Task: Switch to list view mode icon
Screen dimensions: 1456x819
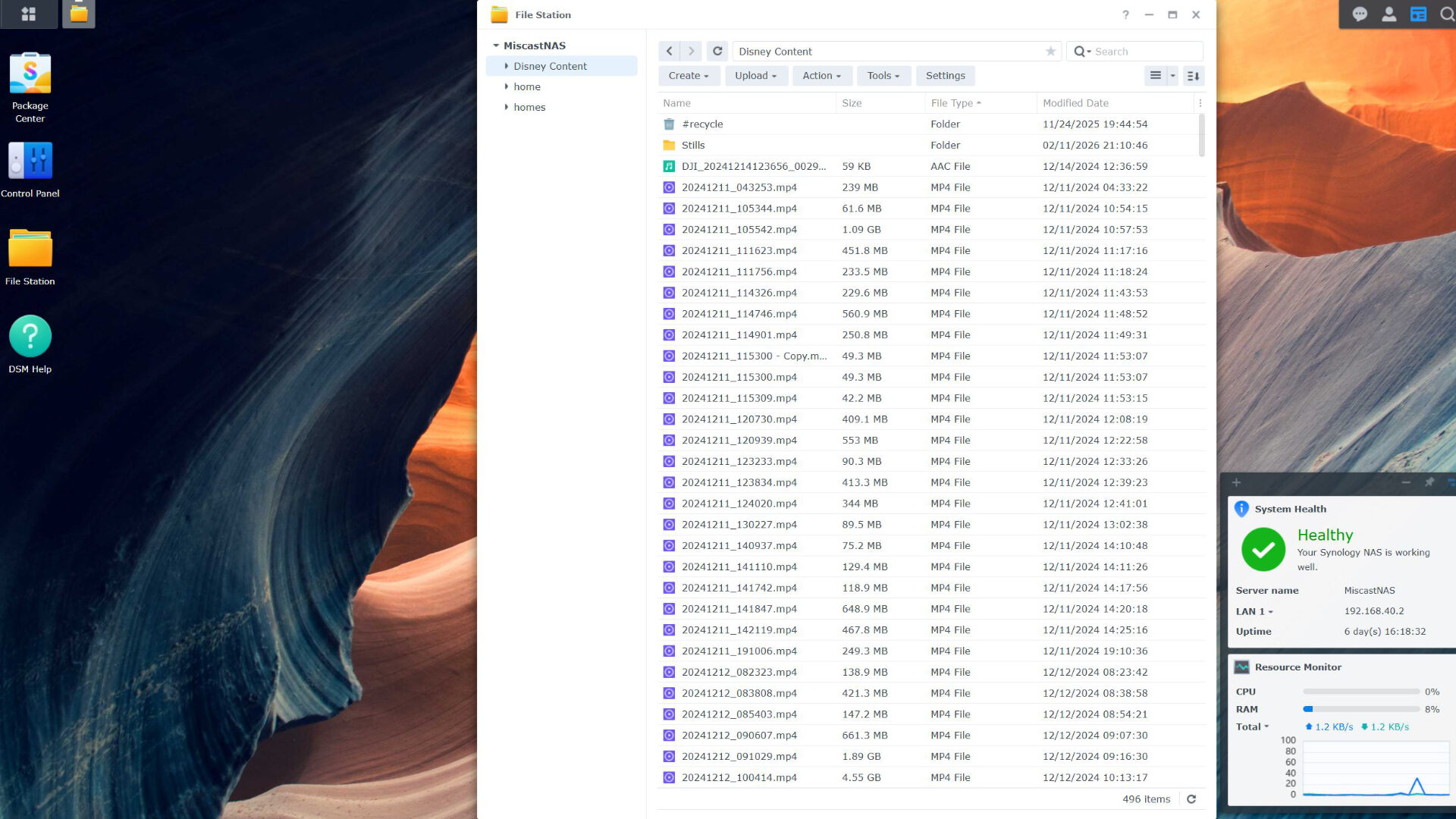Action: point(1156,76)
